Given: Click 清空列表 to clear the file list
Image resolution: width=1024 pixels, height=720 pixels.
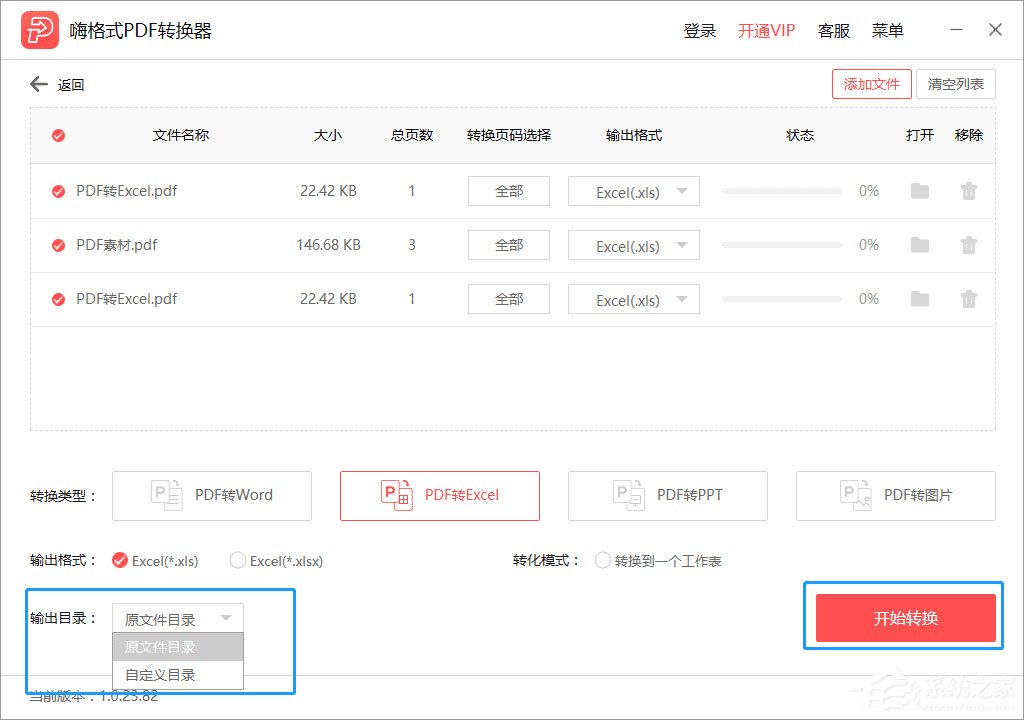Looking at the screenshot, I should 956,84.
